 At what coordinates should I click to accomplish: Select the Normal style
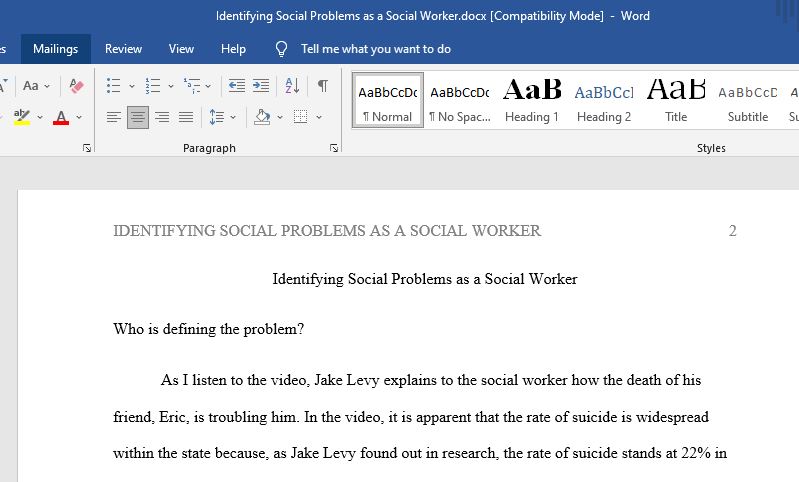(x=388, y=100)
